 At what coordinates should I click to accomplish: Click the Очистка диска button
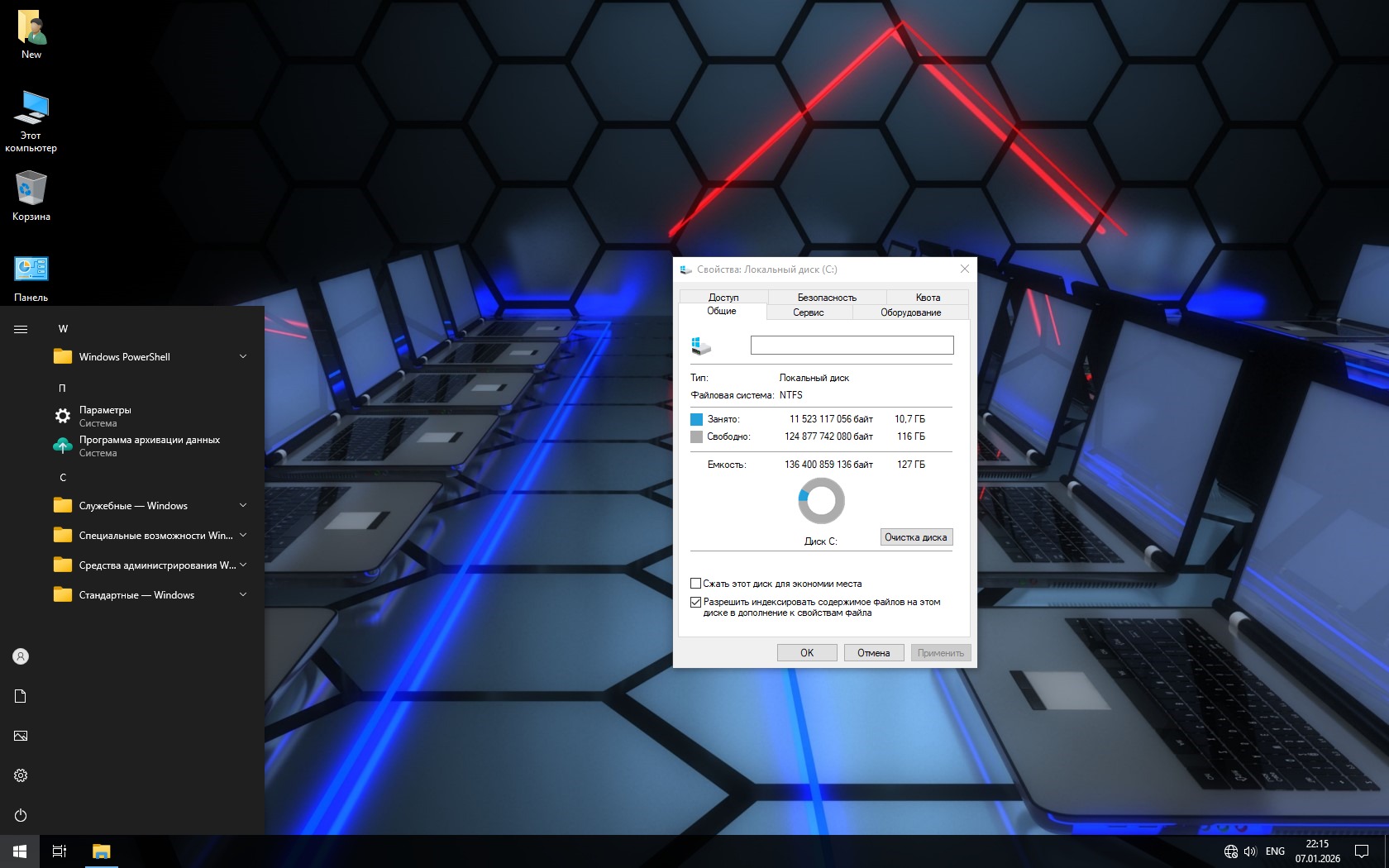tap(916, 537)
